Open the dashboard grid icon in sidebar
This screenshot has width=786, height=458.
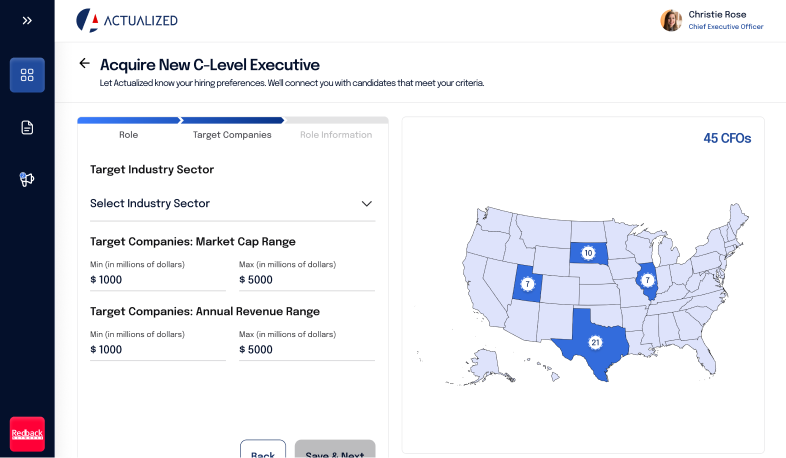[x=27, y=75]
